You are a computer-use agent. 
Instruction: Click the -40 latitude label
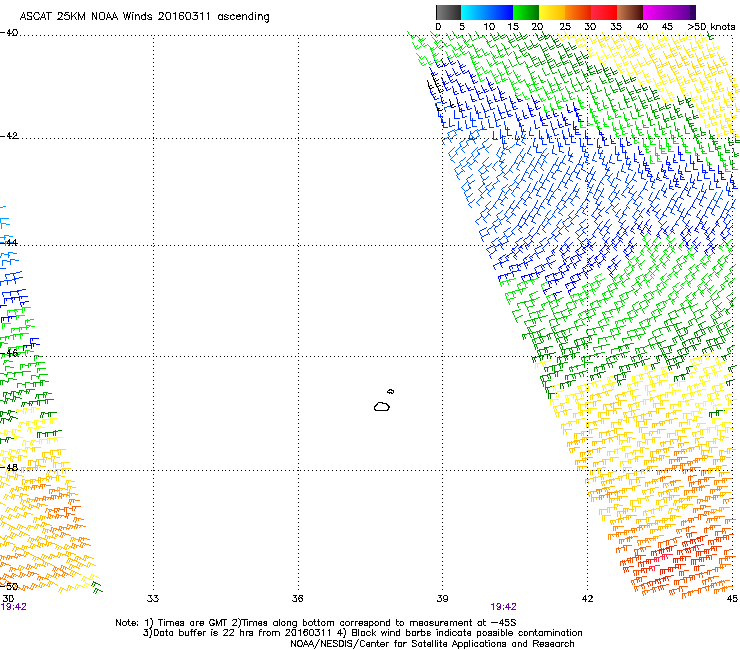pos(9,33)
